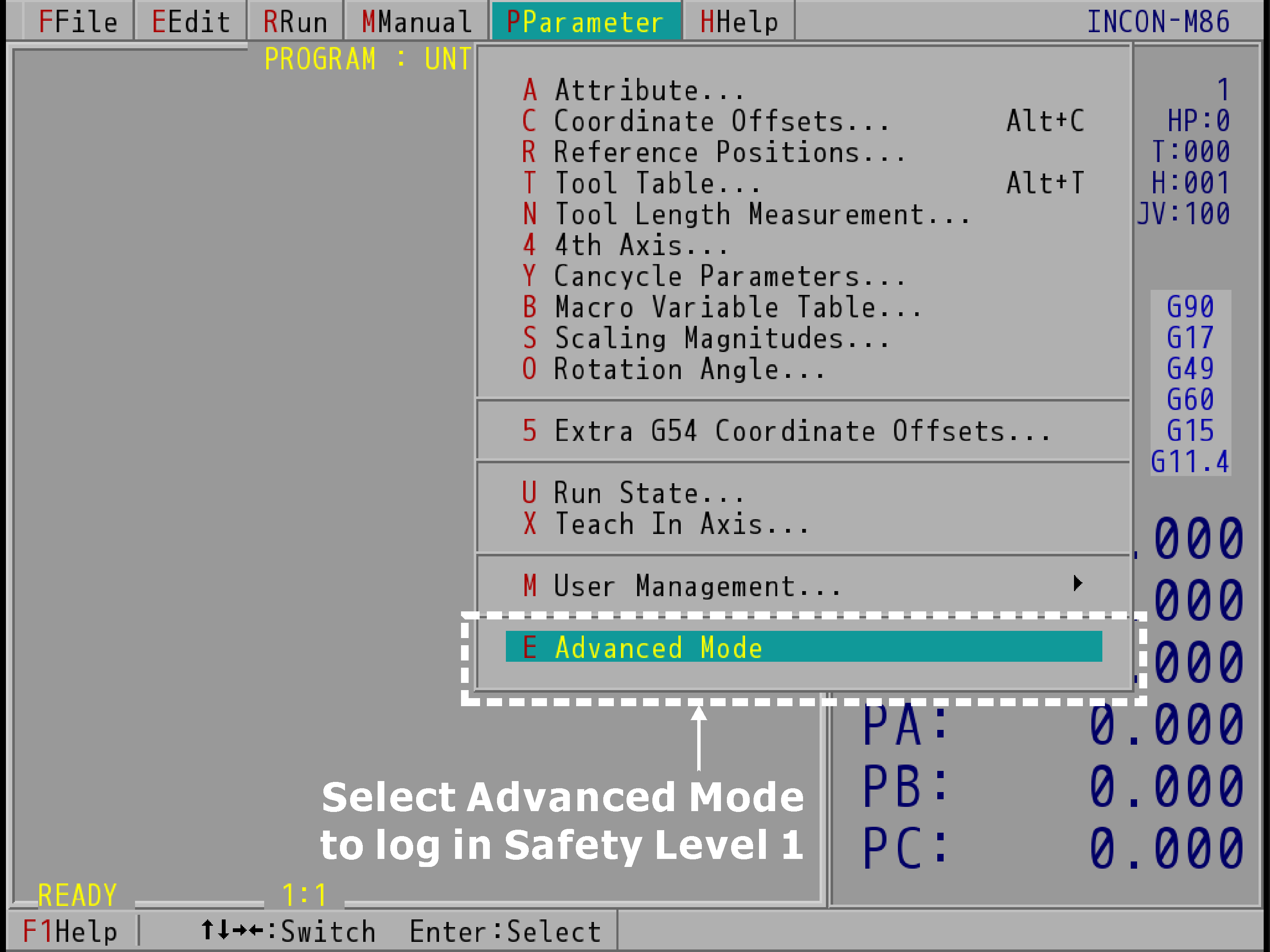Open the Run menu
The image size is (1270, 952).
tap(295, 22)
